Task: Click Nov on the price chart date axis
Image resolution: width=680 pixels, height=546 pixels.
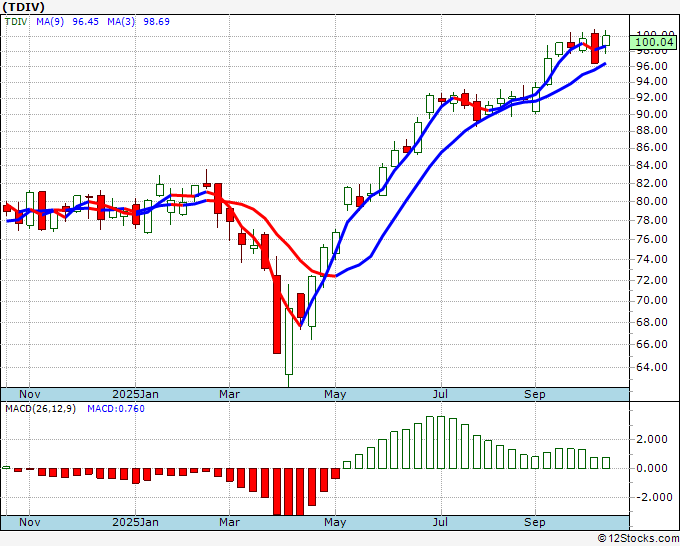Action: [x=29, y=394]
